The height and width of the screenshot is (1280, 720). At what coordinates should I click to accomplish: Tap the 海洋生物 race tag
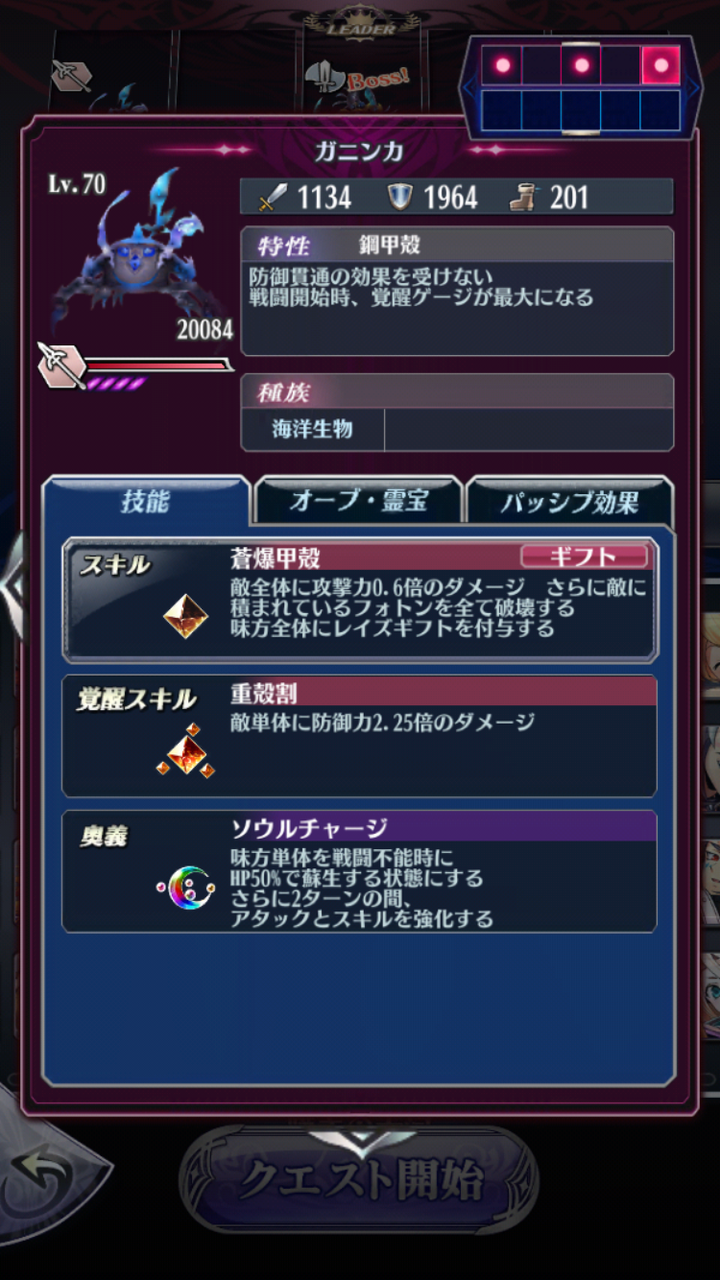pyautogui.click(x=313, y=430)
